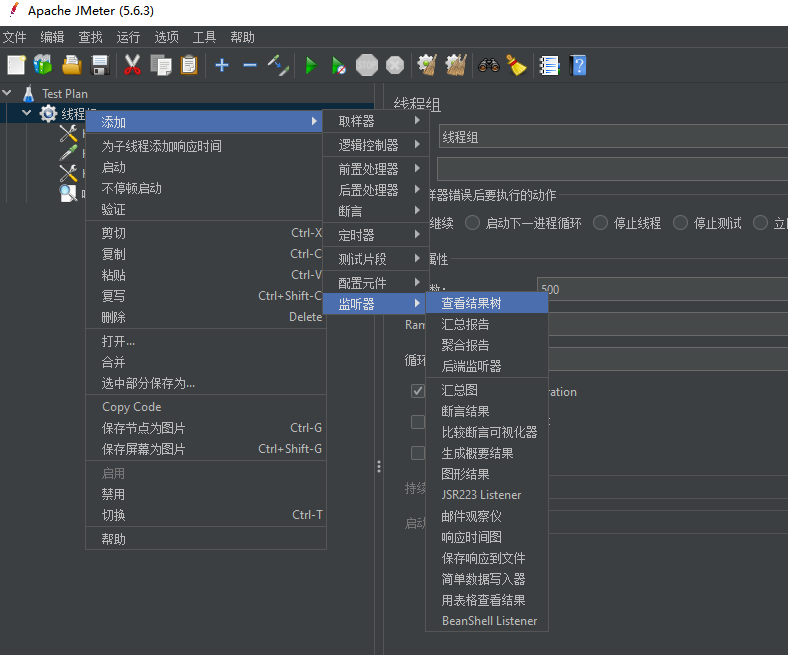Select the 启动下一进程循环 radio button
The image size is (788, 655).
tap(473, 223)
